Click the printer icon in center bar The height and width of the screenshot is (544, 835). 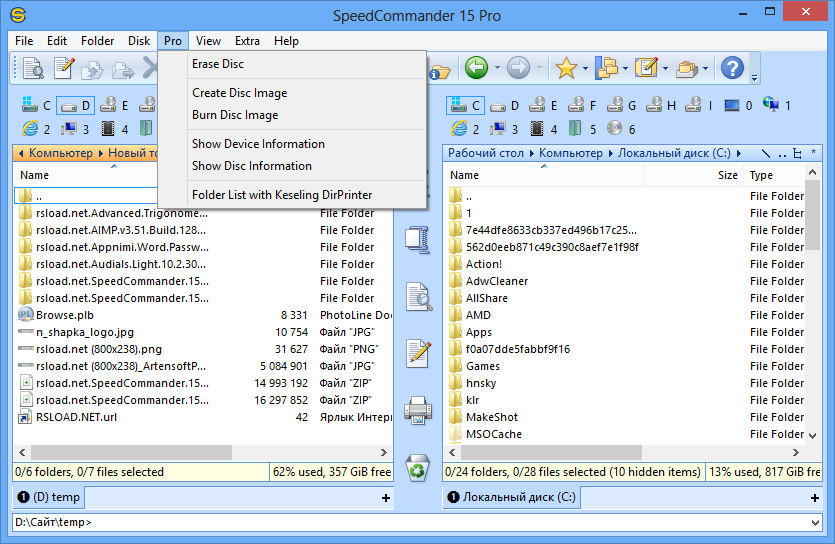pos(418,410)
